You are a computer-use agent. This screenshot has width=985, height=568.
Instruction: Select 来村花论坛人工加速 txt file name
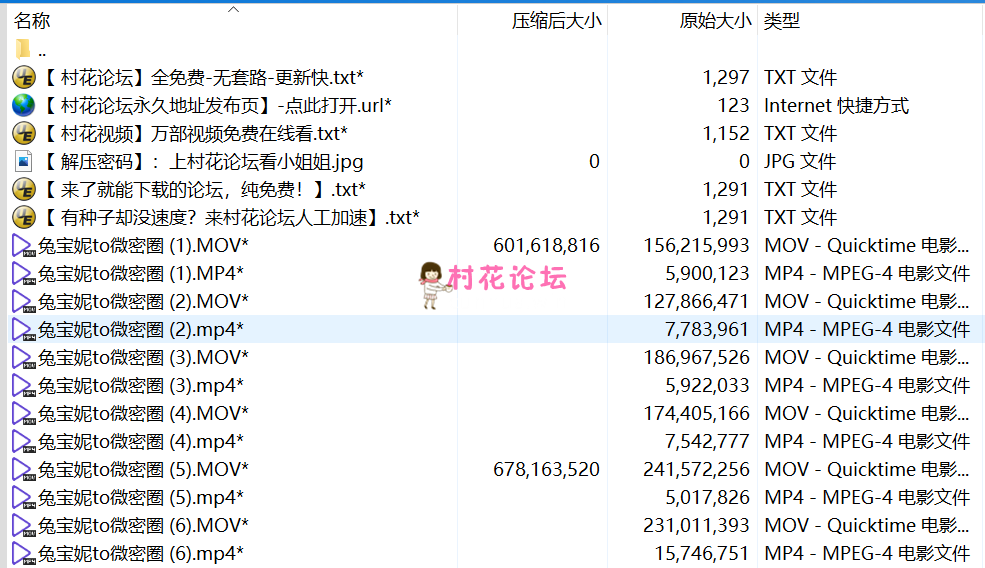point(230,217)
